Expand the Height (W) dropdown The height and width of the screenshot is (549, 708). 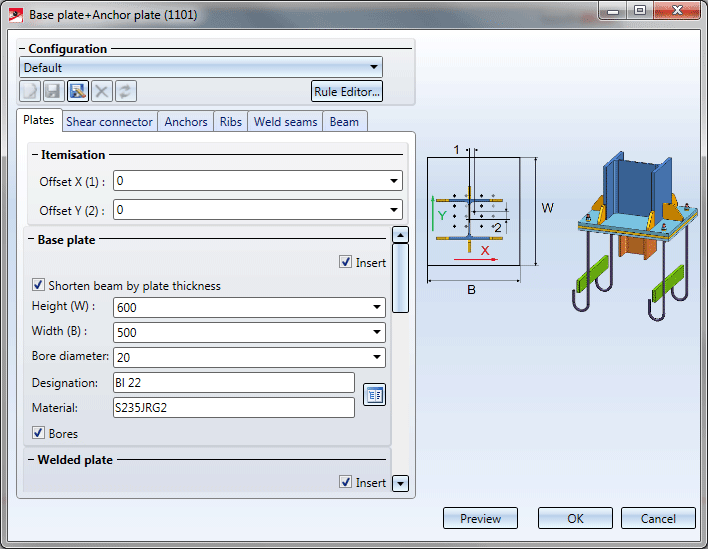[x=377, y=308]
